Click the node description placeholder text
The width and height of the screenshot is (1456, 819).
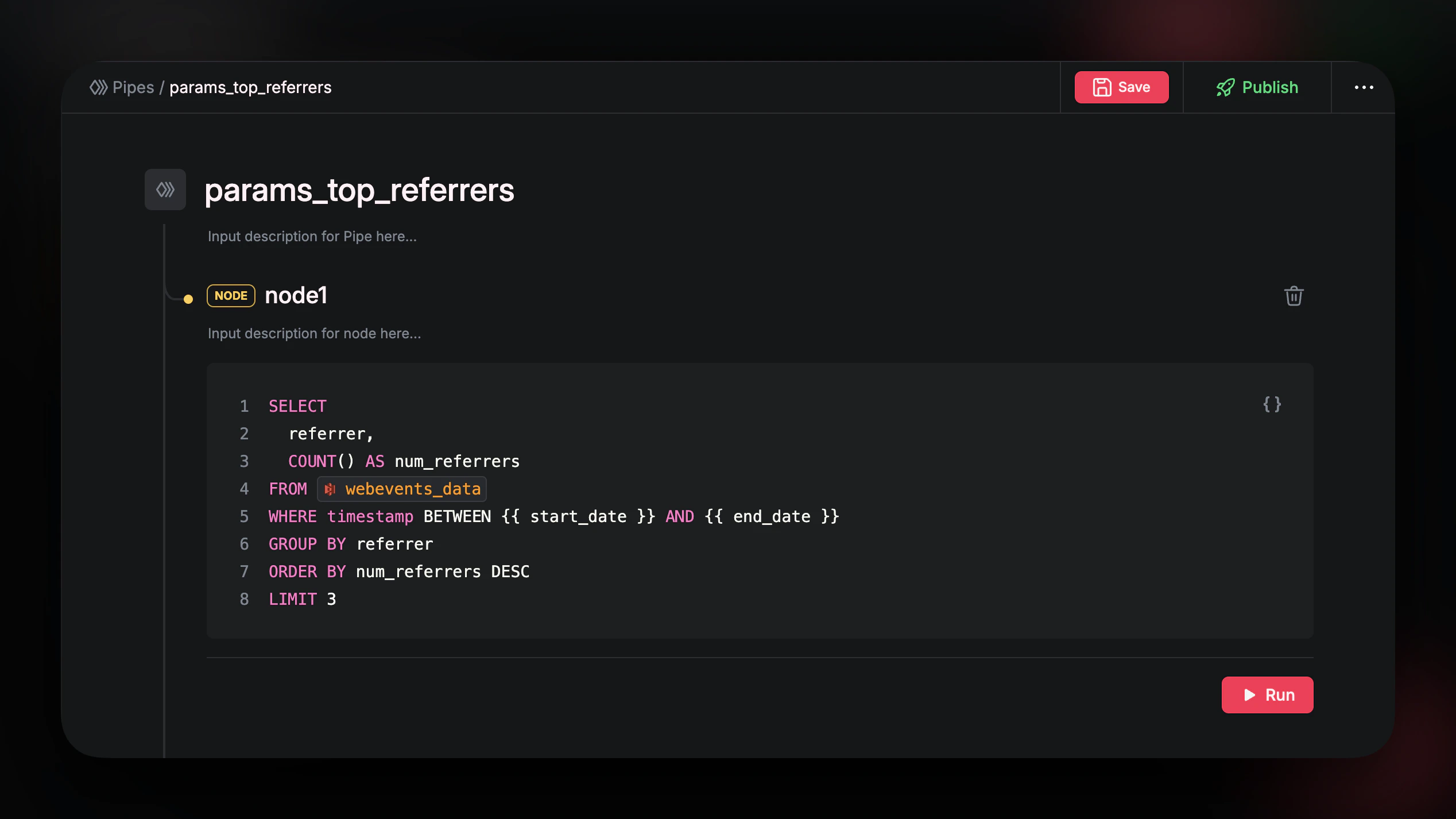[x=314, y=334]
